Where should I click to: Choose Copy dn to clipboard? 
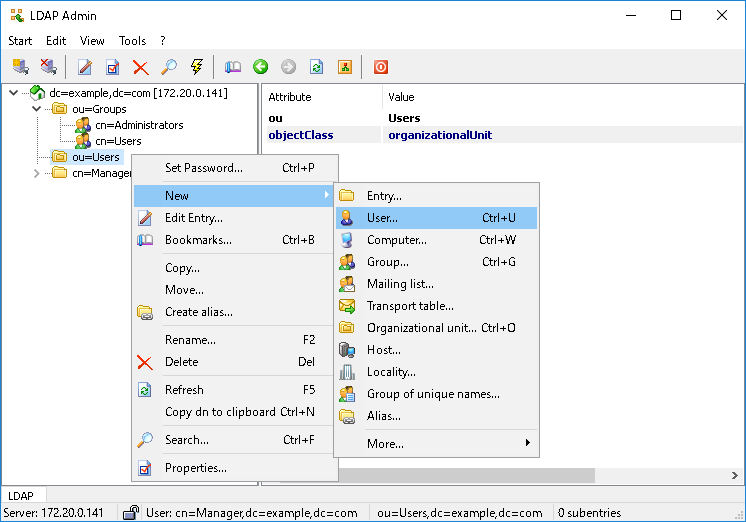(235, 412)
